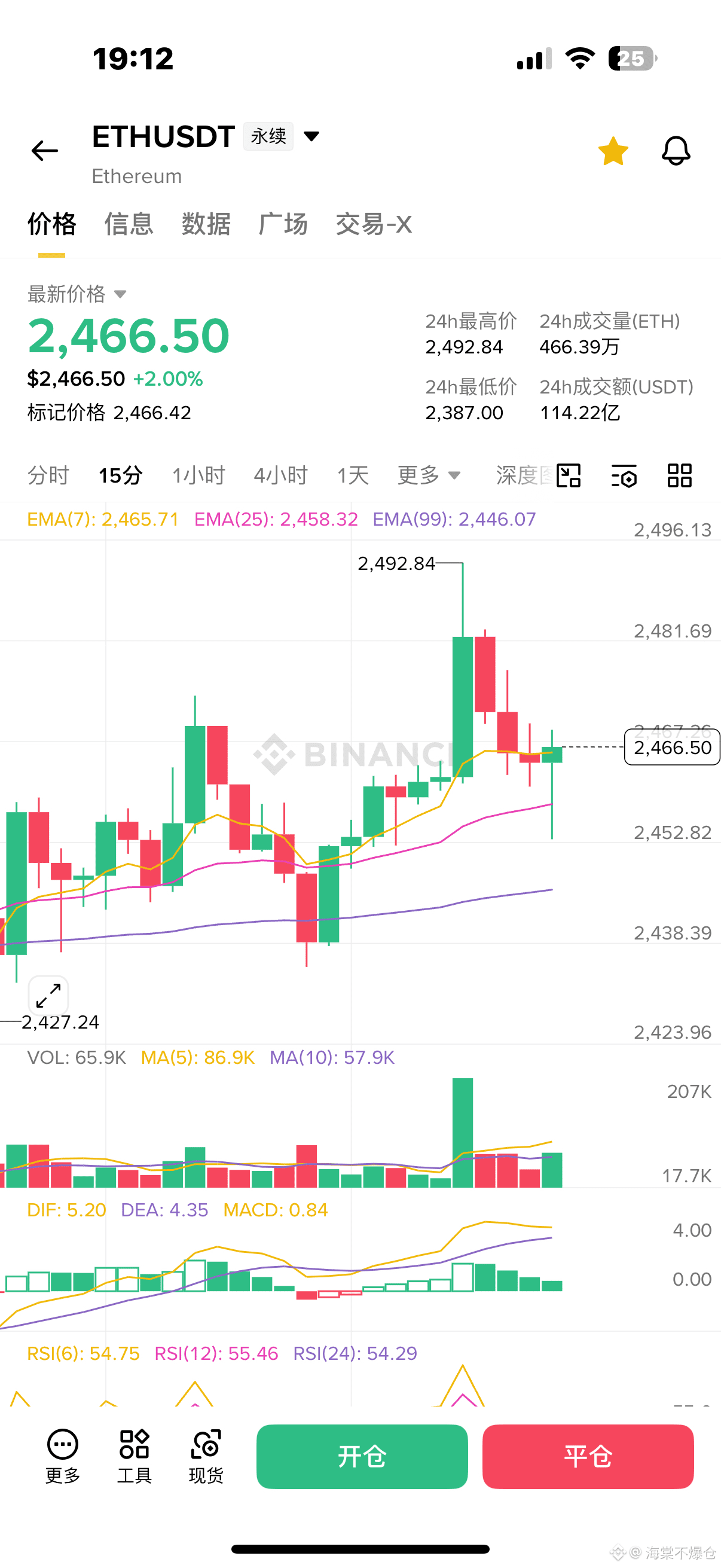Screen dimensions: 721x1568
Task: Expand the 更多 timeframe dropdown
Action: pos(429,475)
